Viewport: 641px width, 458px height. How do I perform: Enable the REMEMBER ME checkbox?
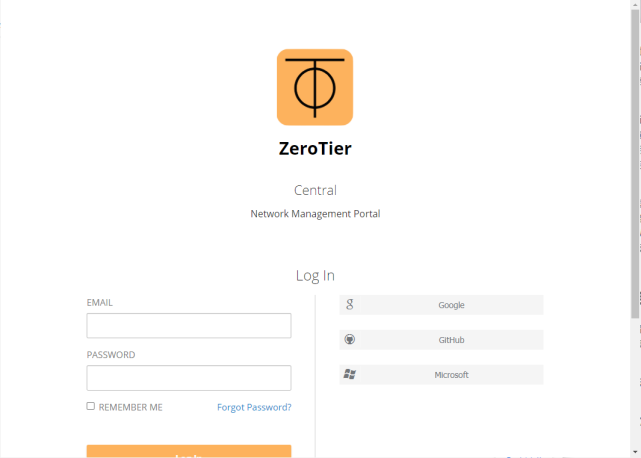point(91,406)
